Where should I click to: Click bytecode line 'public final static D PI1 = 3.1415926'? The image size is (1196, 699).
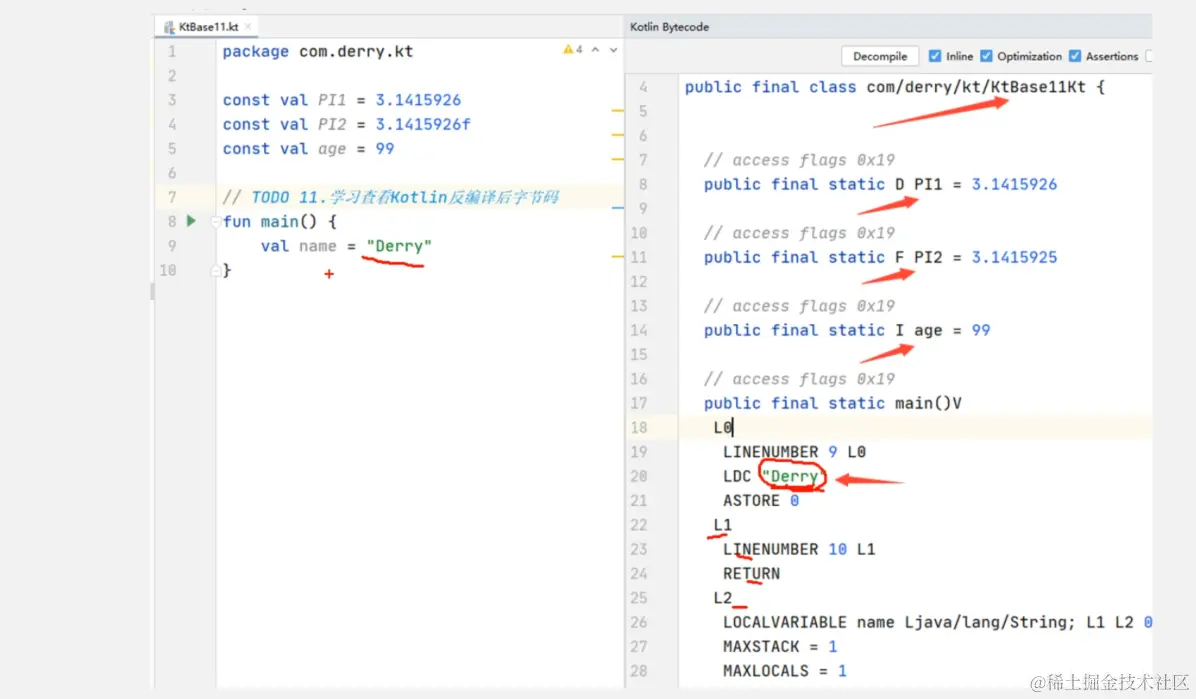click(x=880, y=185)
